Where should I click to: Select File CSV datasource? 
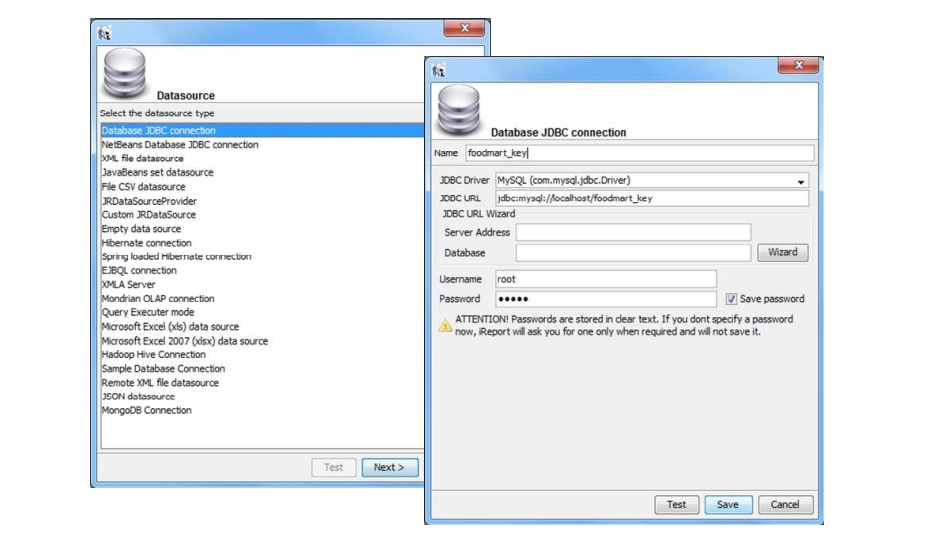[143, 187]
